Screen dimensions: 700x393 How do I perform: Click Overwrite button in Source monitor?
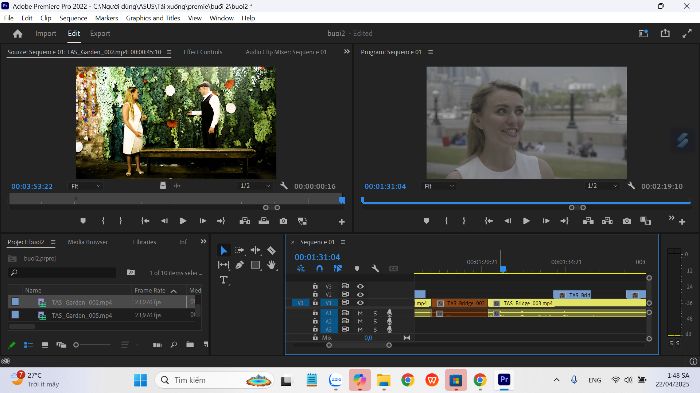pos(264,221)
